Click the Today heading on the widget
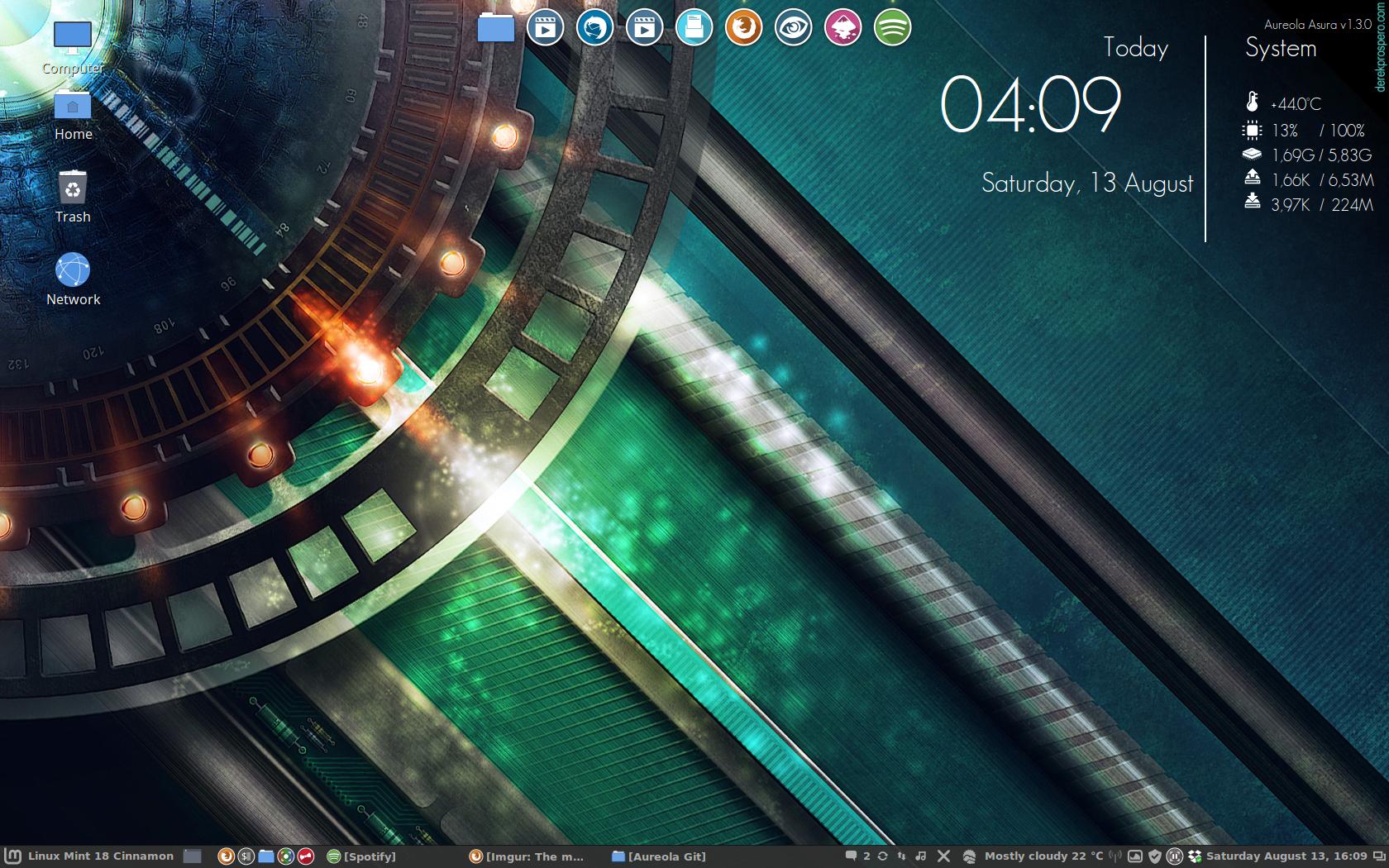Image resolution: width=1389 pixels, height=868 pixels. click(1135, 49)
